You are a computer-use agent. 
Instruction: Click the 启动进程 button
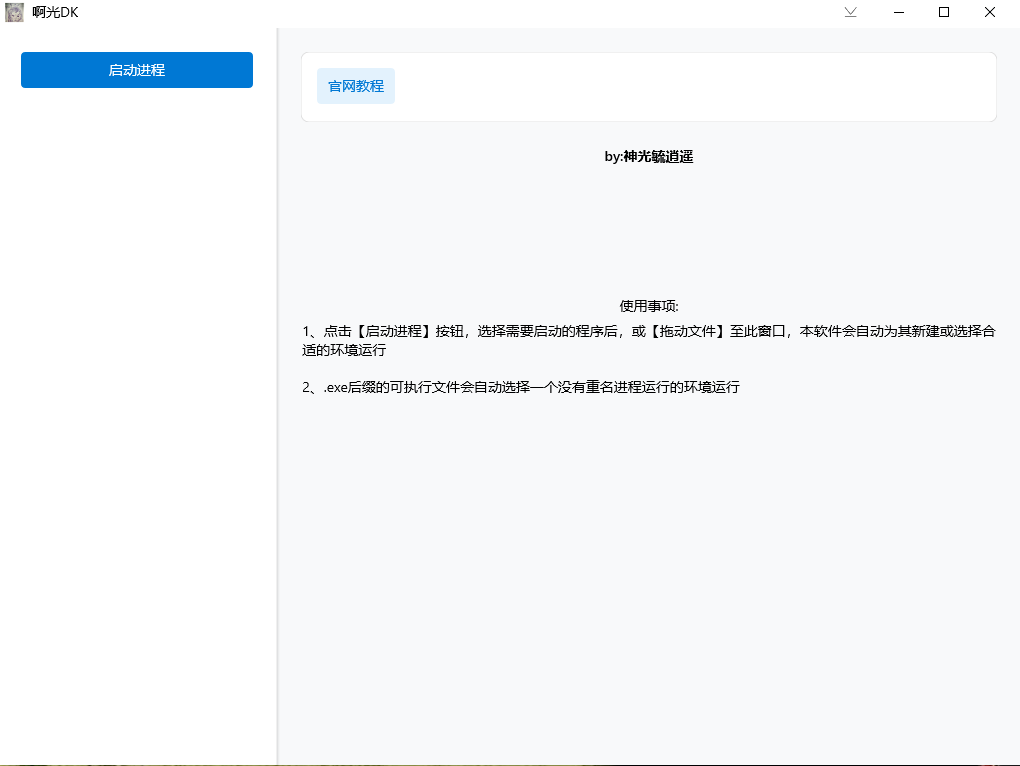(137, 70)
